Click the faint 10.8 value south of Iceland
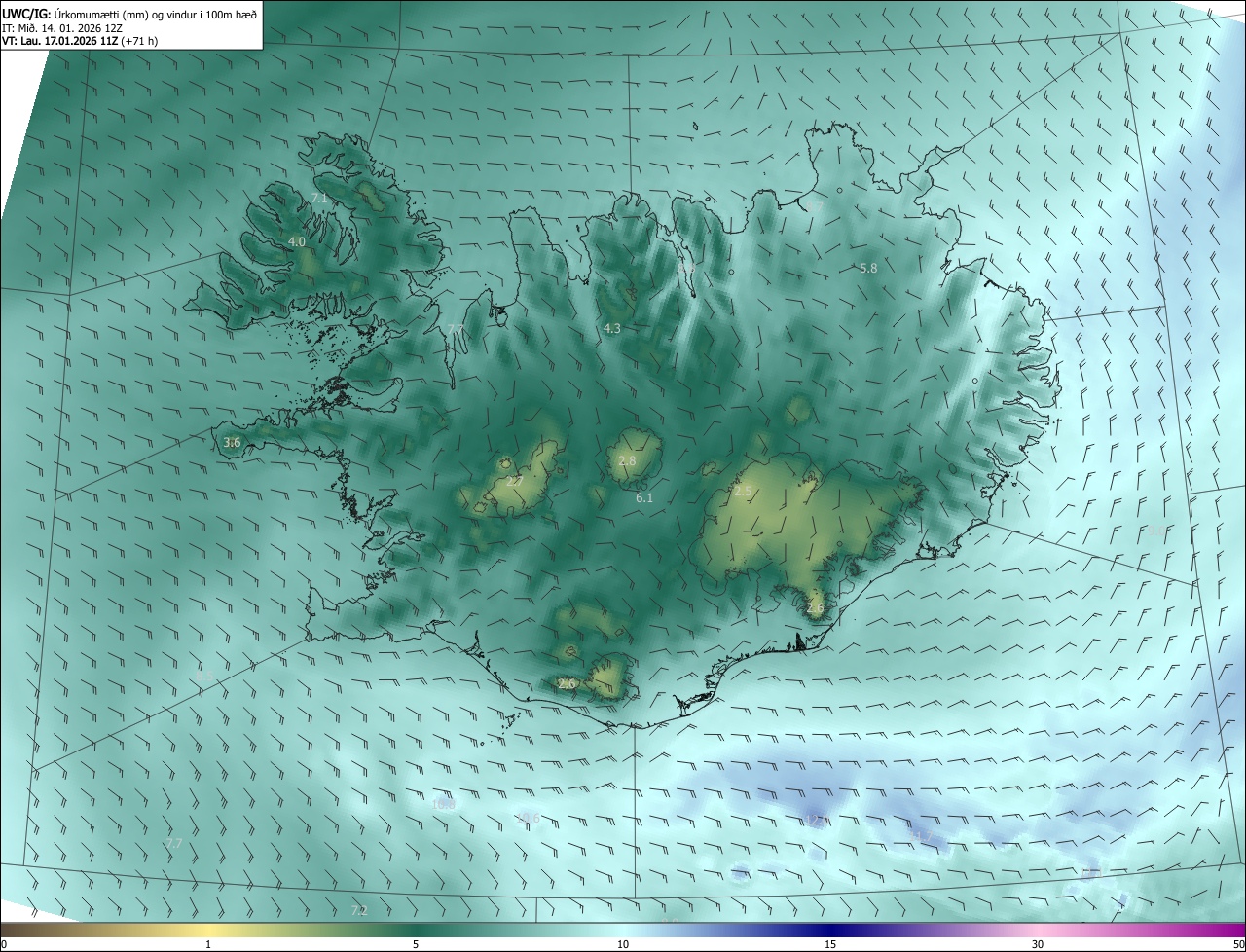The height and width of the screenshot is (952, 1246). [444, 804]
